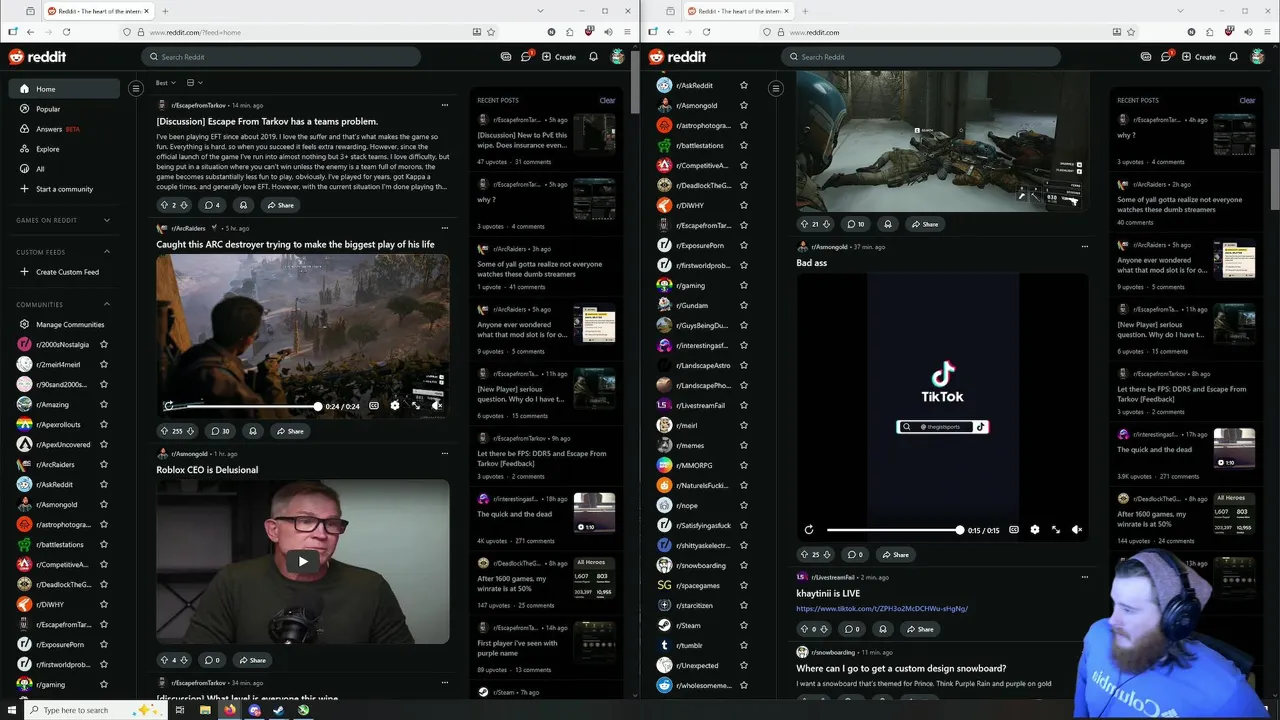The width and height of the screenshot is (1280, 720).
Task: Open the feed view layout dropdown
Action: point(194,83)
